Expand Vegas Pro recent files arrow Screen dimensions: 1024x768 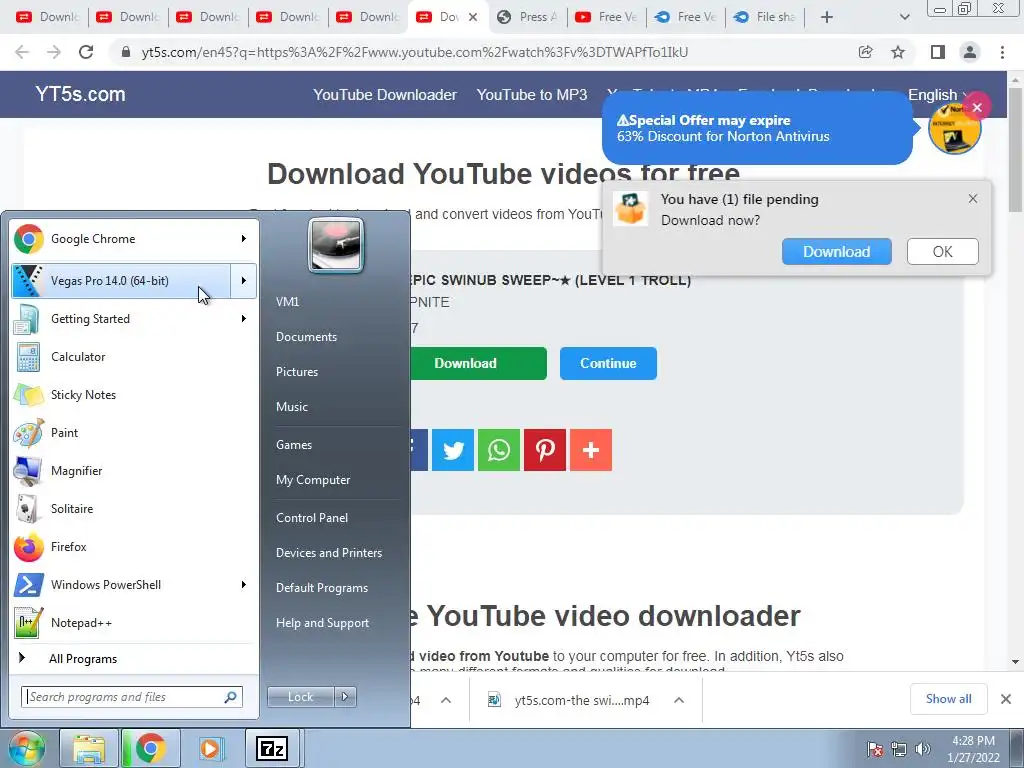point(244,281)
